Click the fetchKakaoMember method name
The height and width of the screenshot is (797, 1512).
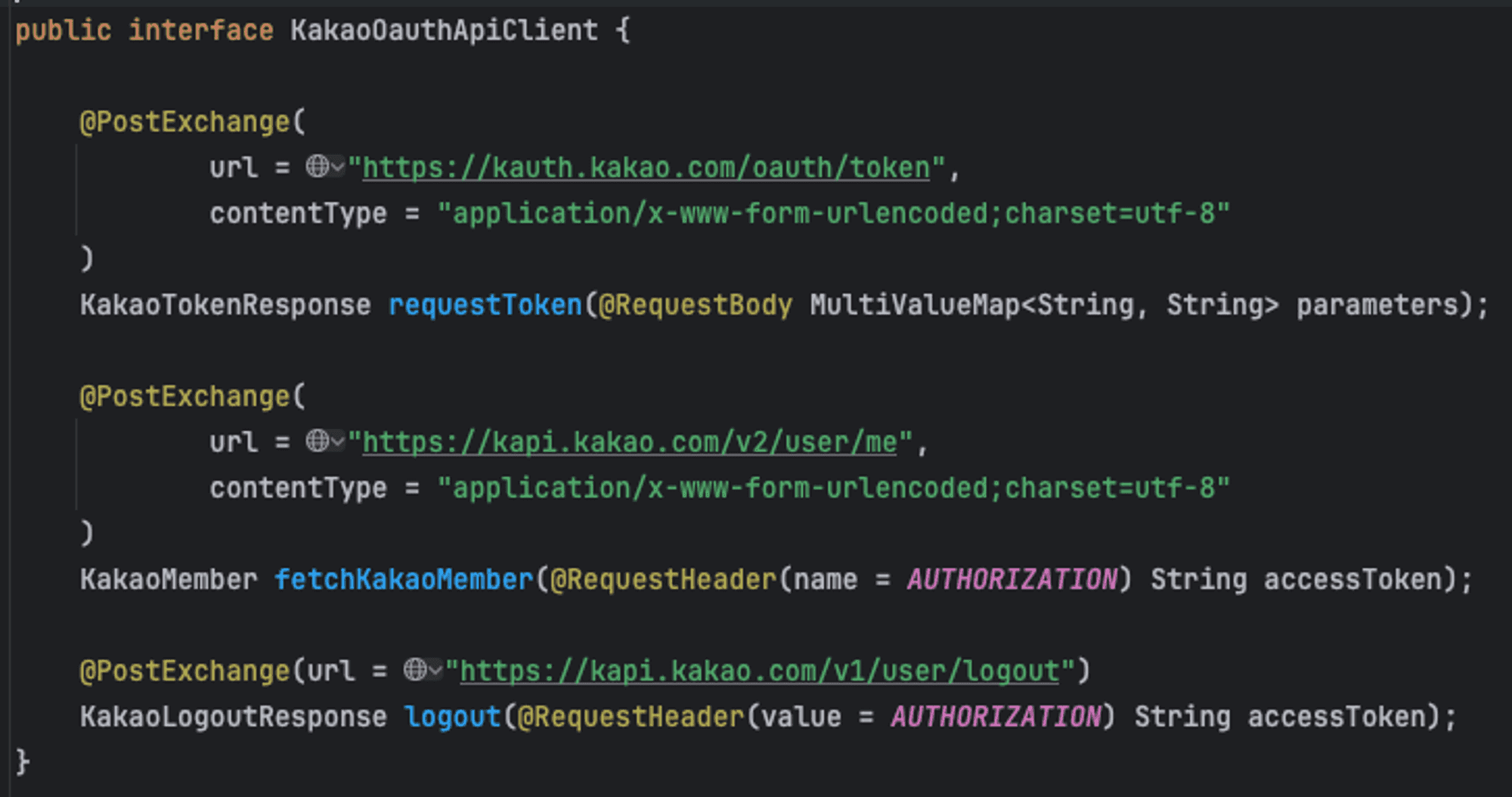pyautogui.click(x=404, y=579)
